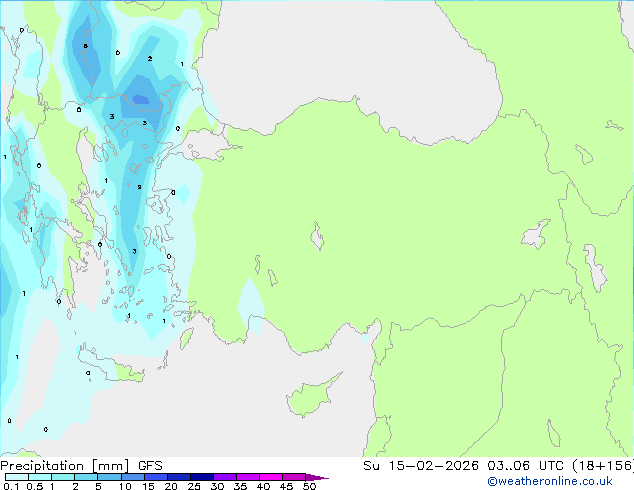634x490 pixels.
Task: Click the 30–35 mm purple legend swatch
Action: [x=224, y=477]
